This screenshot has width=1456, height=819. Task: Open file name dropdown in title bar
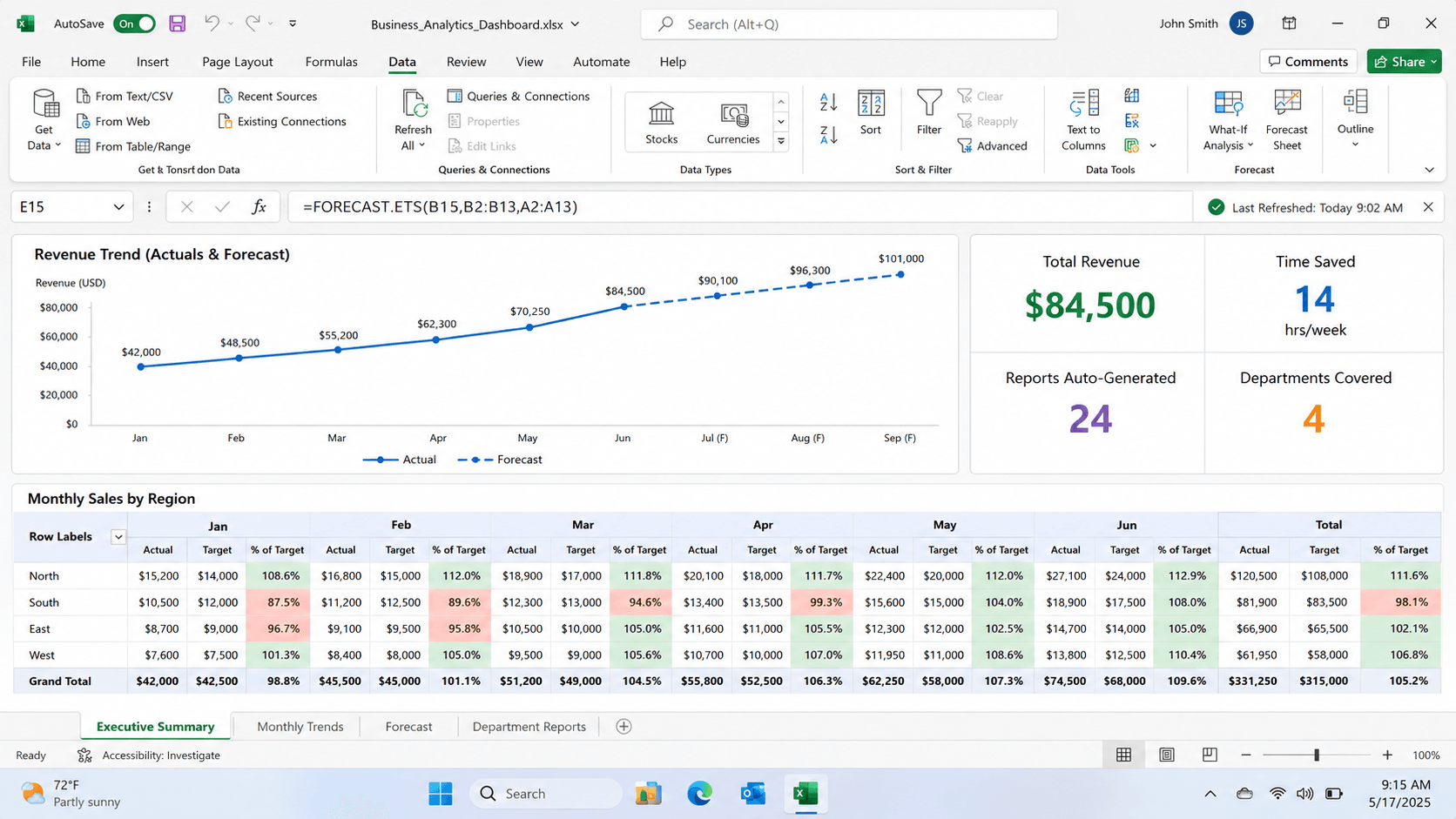pos(576,24)
